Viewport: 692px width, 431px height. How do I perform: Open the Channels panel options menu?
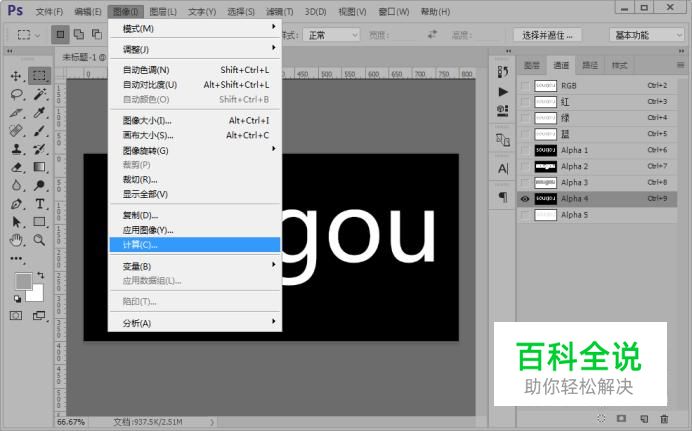click(x=680, y=65)
